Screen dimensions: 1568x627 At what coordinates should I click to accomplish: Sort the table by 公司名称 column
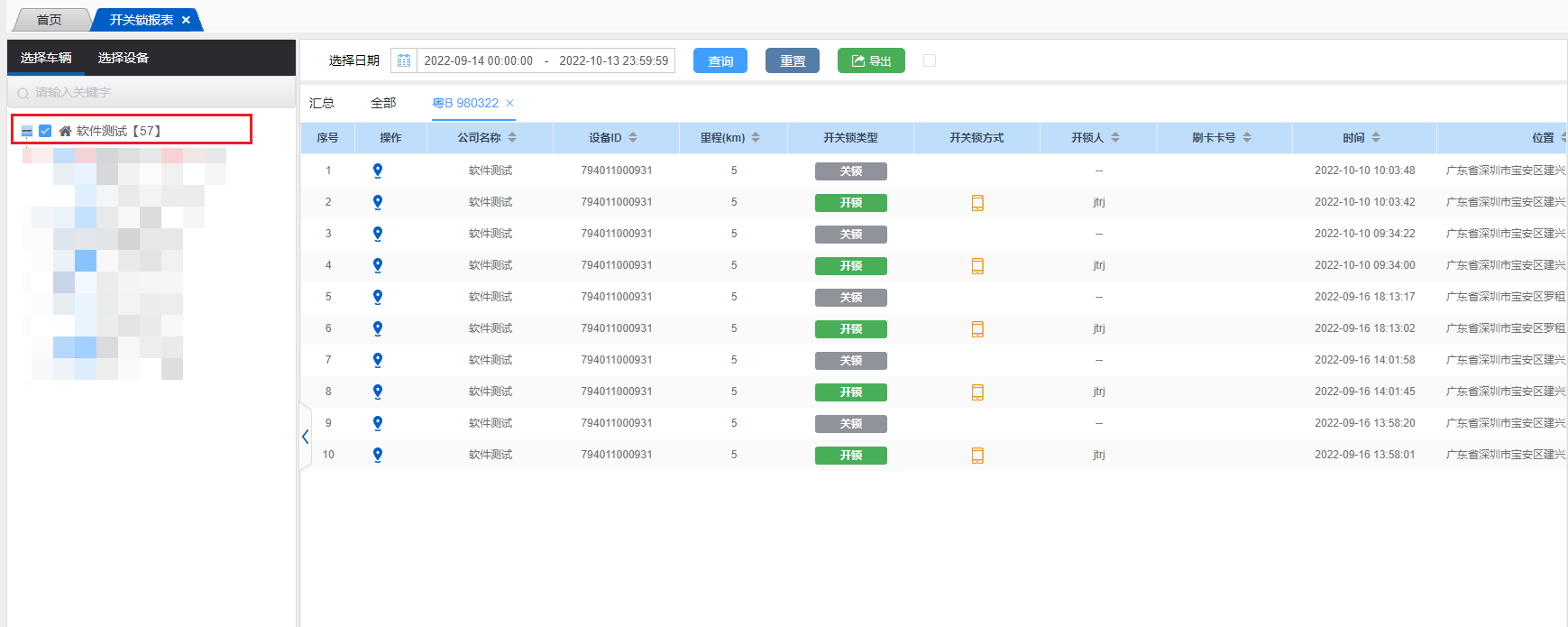[x=512, y=138]
